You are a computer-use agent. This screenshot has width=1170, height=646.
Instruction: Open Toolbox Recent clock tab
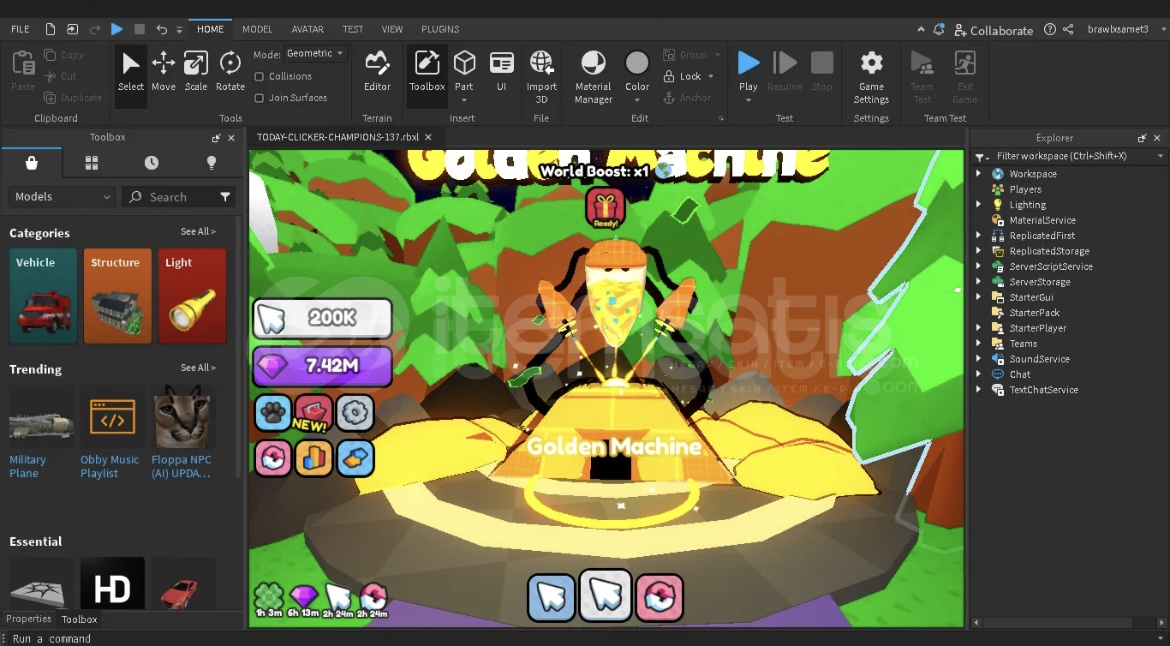151,163
